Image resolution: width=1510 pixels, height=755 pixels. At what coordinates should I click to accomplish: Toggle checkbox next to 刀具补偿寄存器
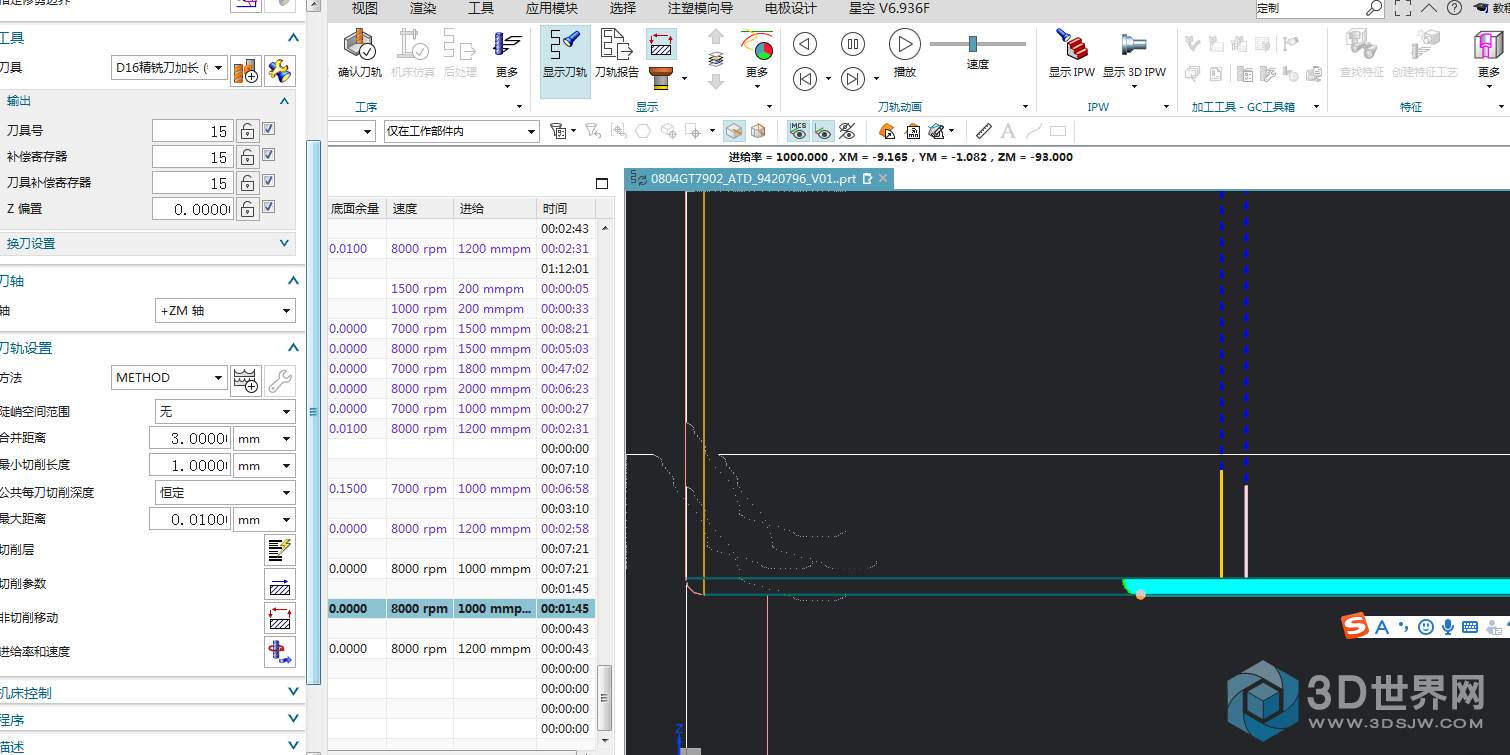click(x=268, y=181)
